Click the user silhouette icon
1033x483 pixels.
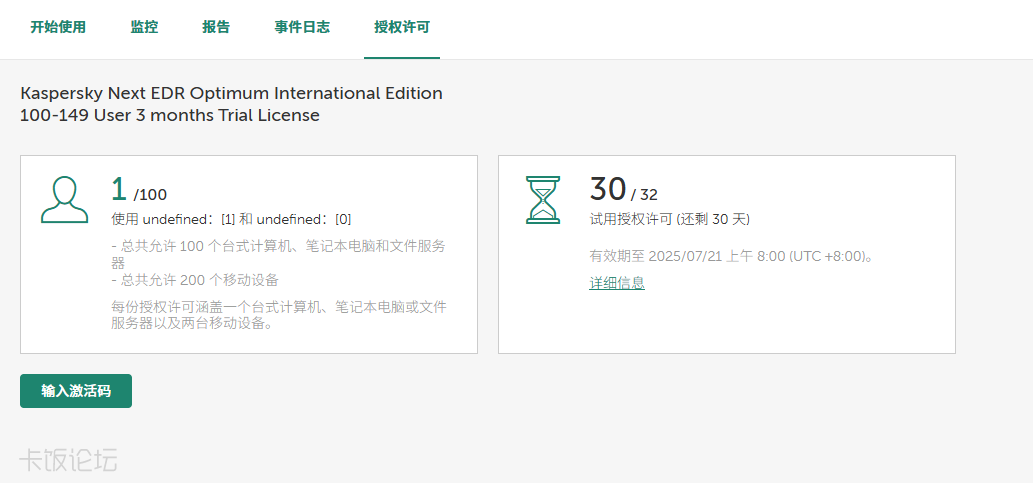64,199
